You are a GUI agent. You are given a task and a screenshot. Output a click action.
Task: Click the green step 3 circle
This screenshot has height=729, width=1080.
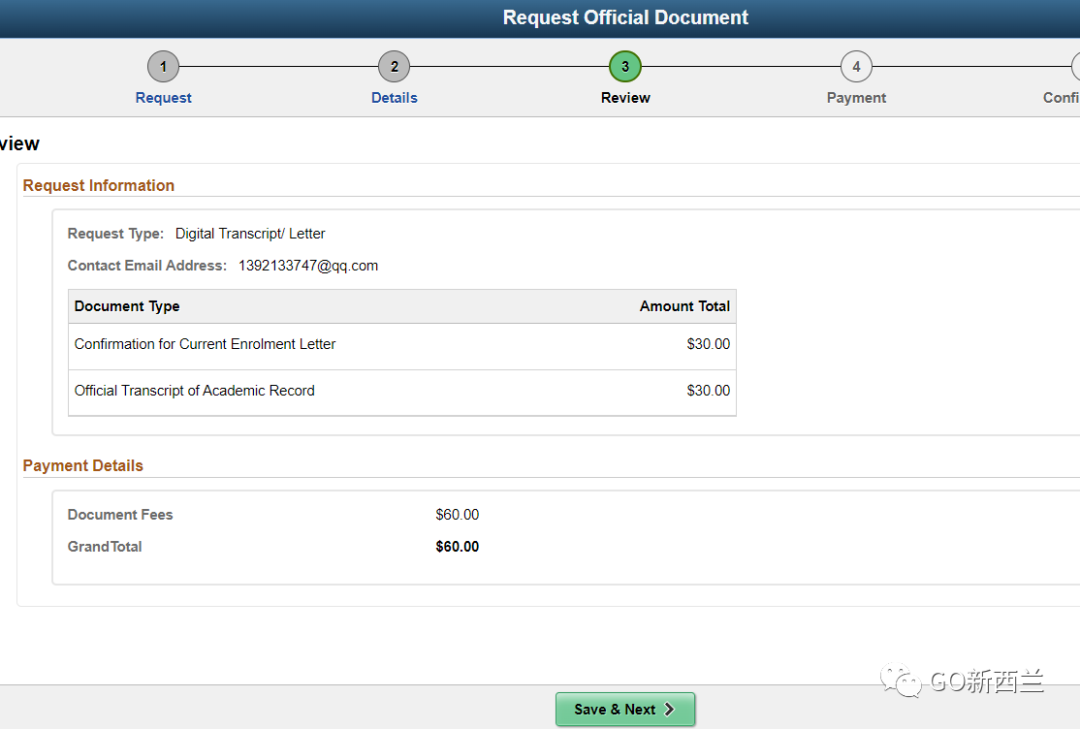pyautogui.click(x=625, y=67)
